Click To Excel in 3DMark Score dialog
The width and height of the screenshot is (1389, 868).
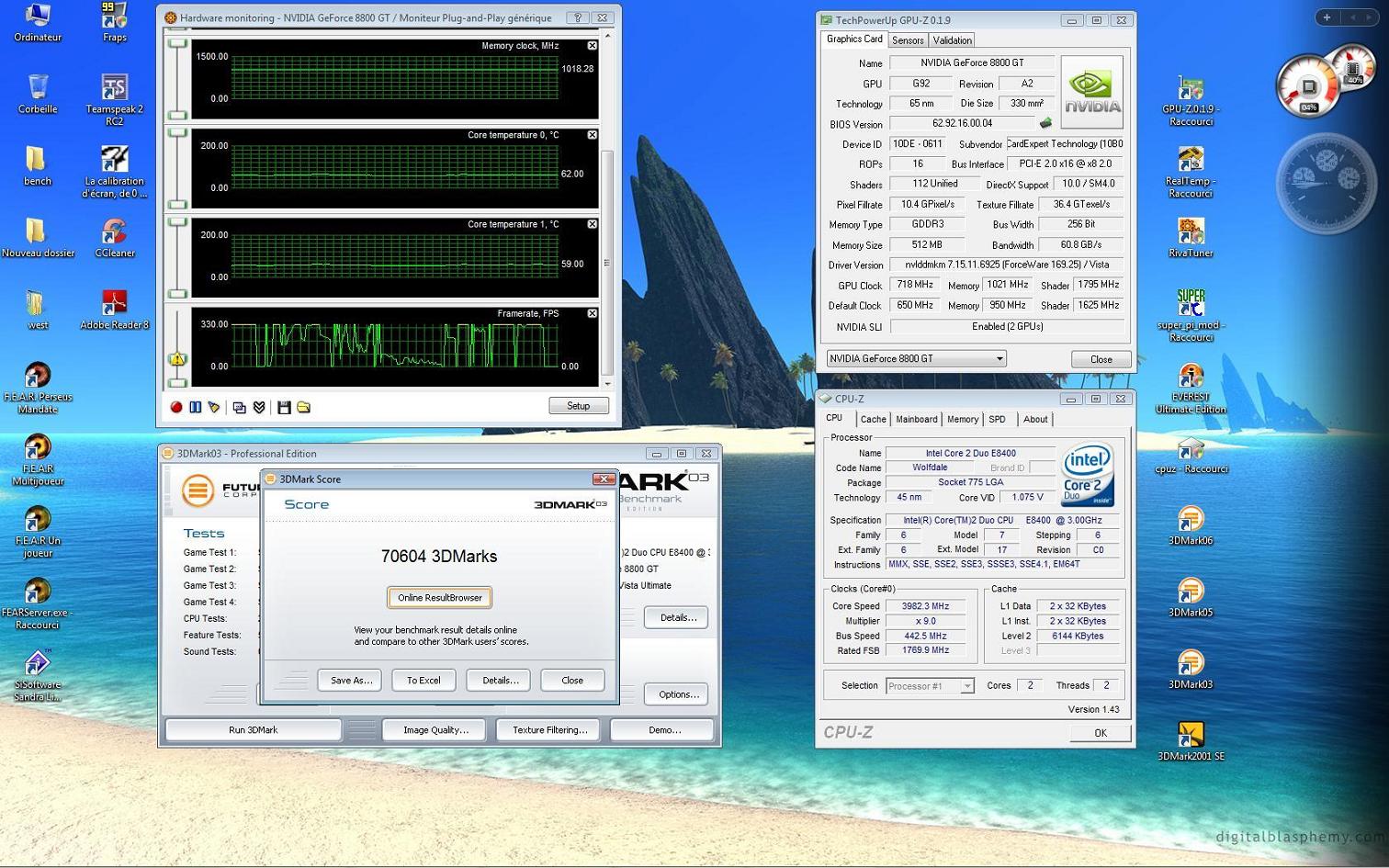tap(423, 681)
